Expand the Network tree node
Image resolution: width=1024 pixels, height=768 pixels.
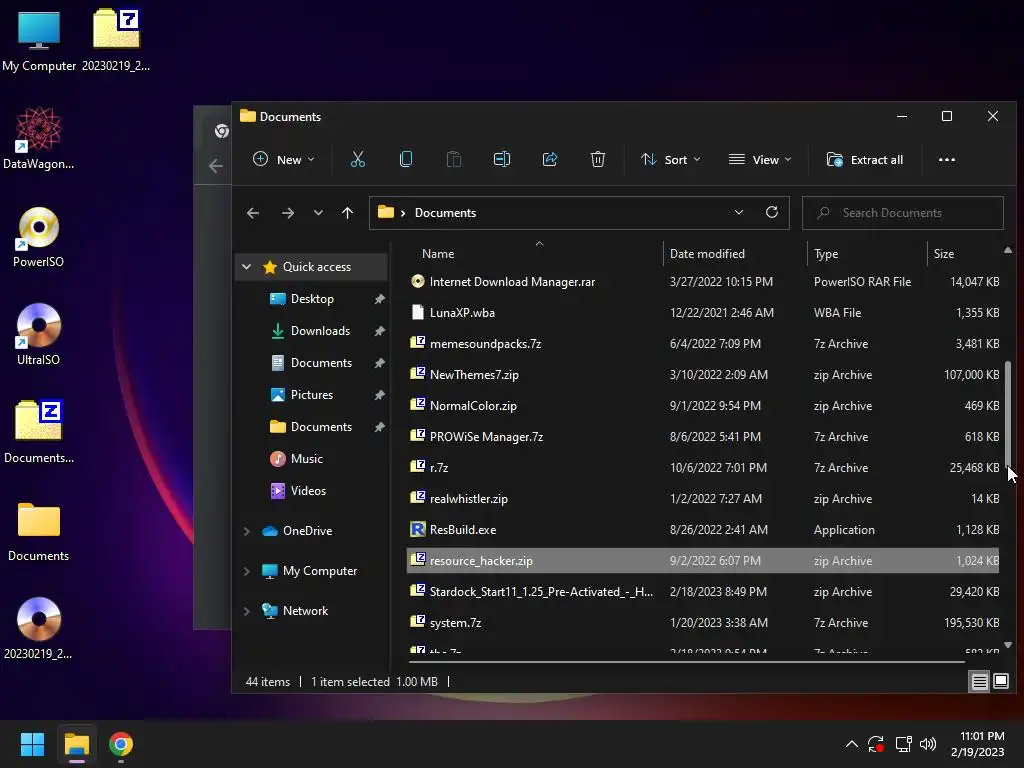pyautogui.click(x=246, y=611)
